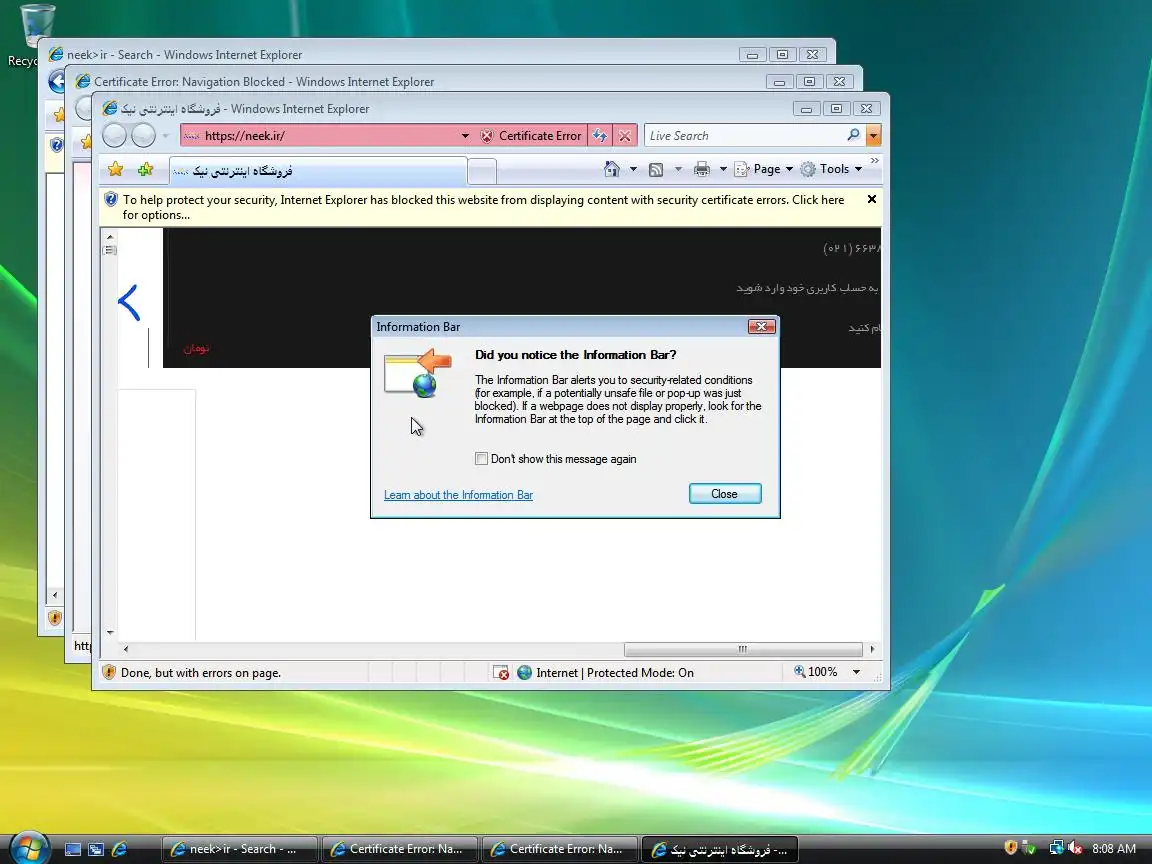Click the page list icon below scrollbar arrow

[109, 250]
